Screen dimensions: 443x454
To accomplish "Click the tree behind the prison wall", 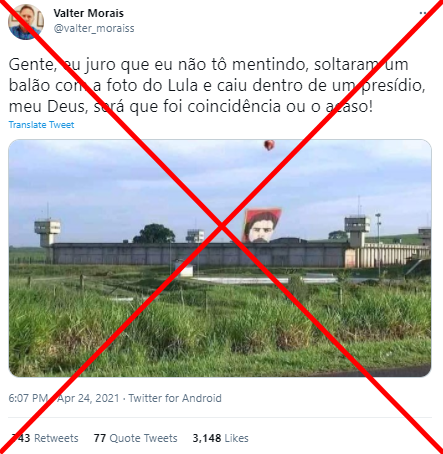I will [x=154, y=234].
